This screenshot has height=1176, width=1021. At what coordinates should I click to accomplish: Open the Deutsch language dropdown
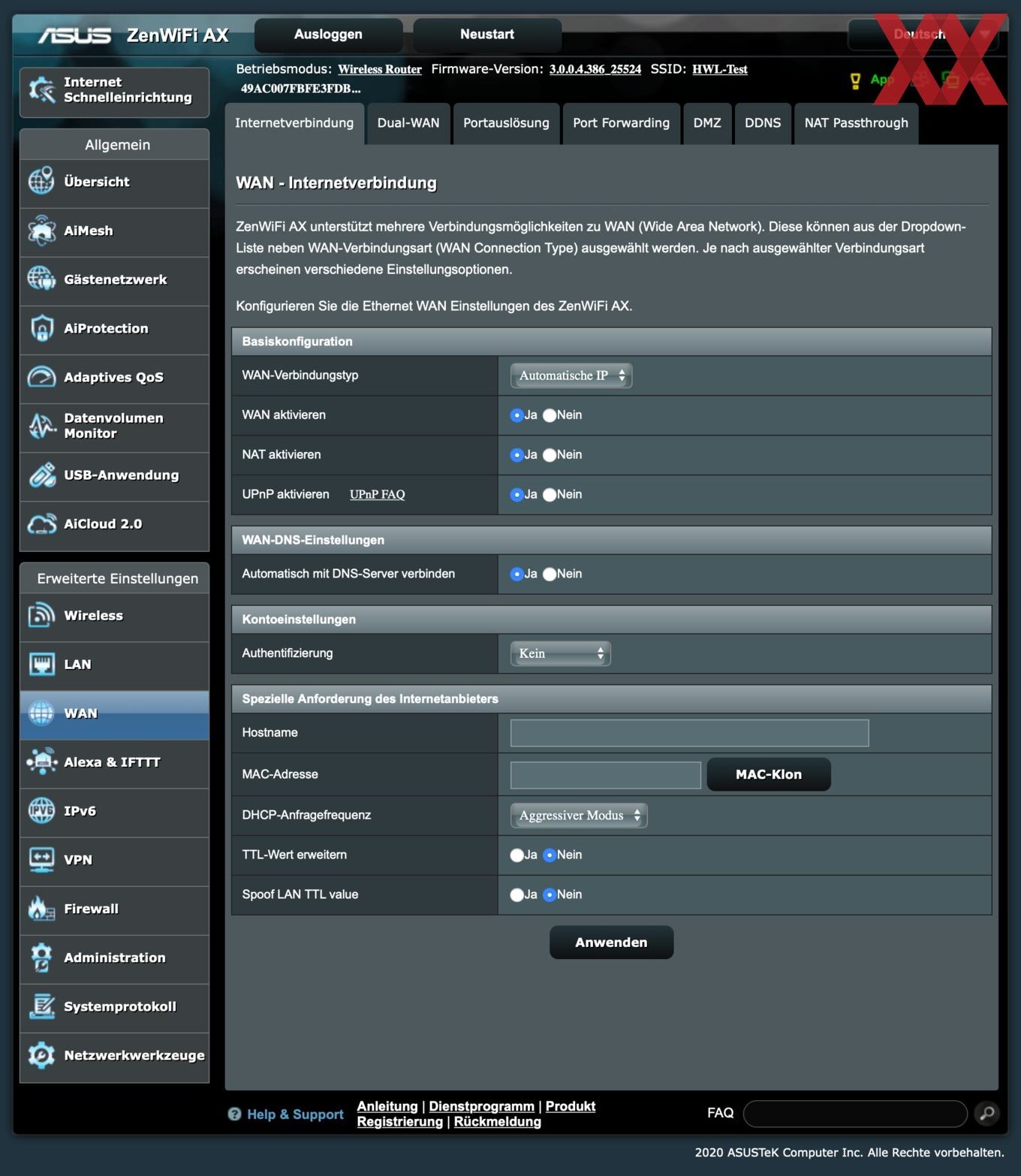pyautogui.click(x=923, y=35)
